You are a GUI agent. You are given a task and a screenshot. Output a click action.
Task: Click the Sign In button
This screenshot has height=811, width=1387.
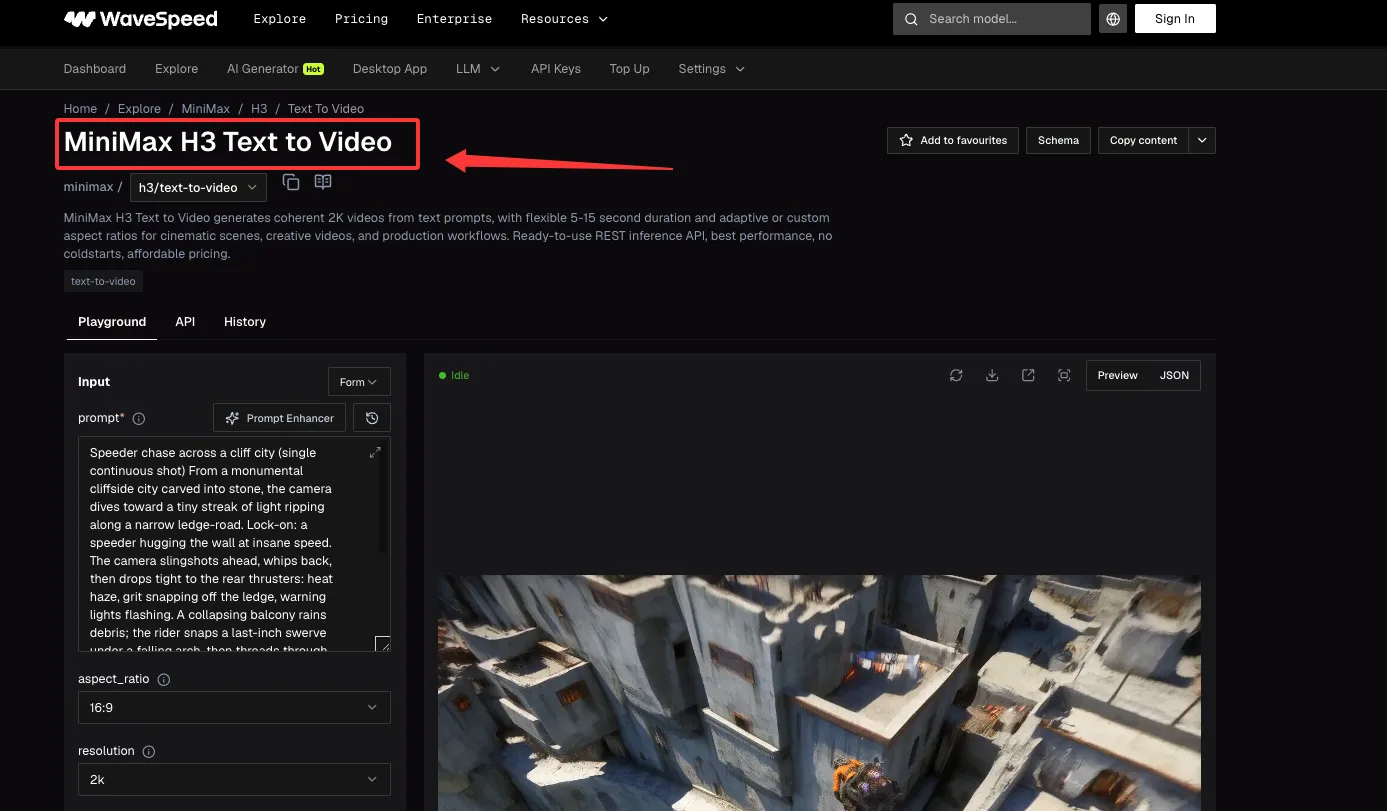pos(1175,19)
